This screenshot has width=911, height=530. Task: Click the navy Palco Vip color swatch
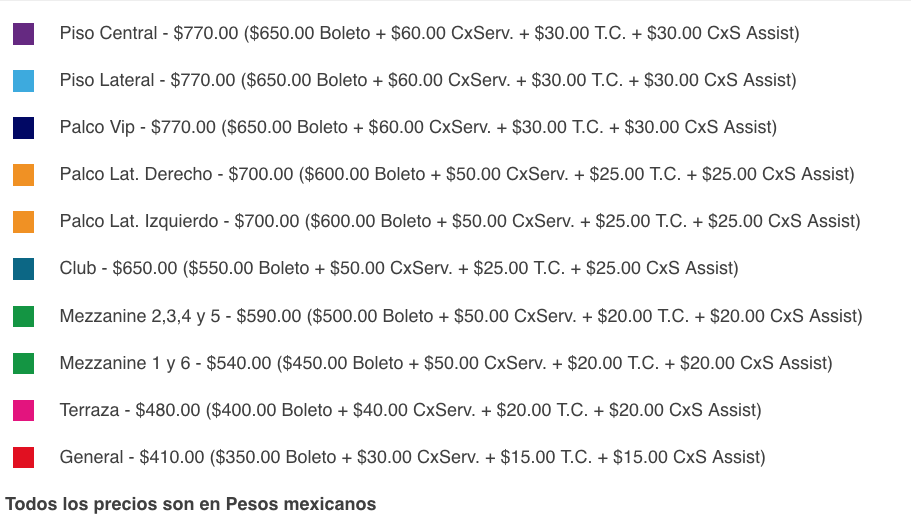[23, 128]
